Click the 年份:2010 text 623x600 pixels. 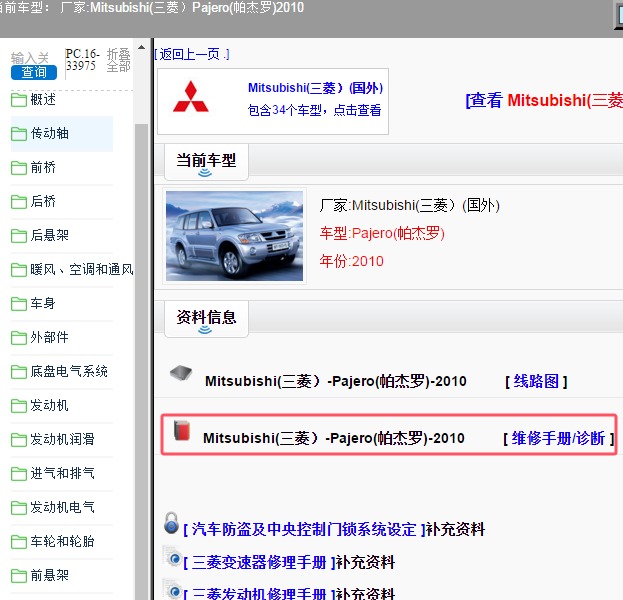pyautogui.click(x=352, y=261)
